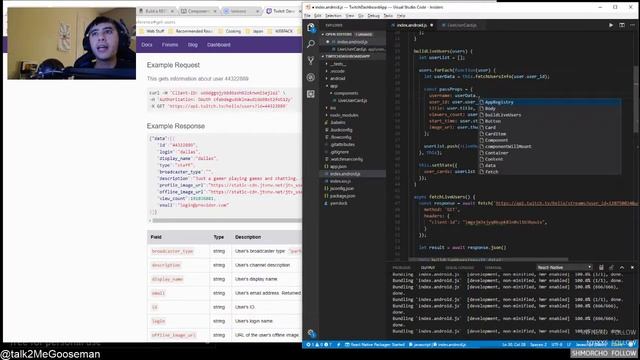Click the Dashboard link in Twitch developer navbar
Viewport: 640px width, 360px height.
tap(219, 45)
